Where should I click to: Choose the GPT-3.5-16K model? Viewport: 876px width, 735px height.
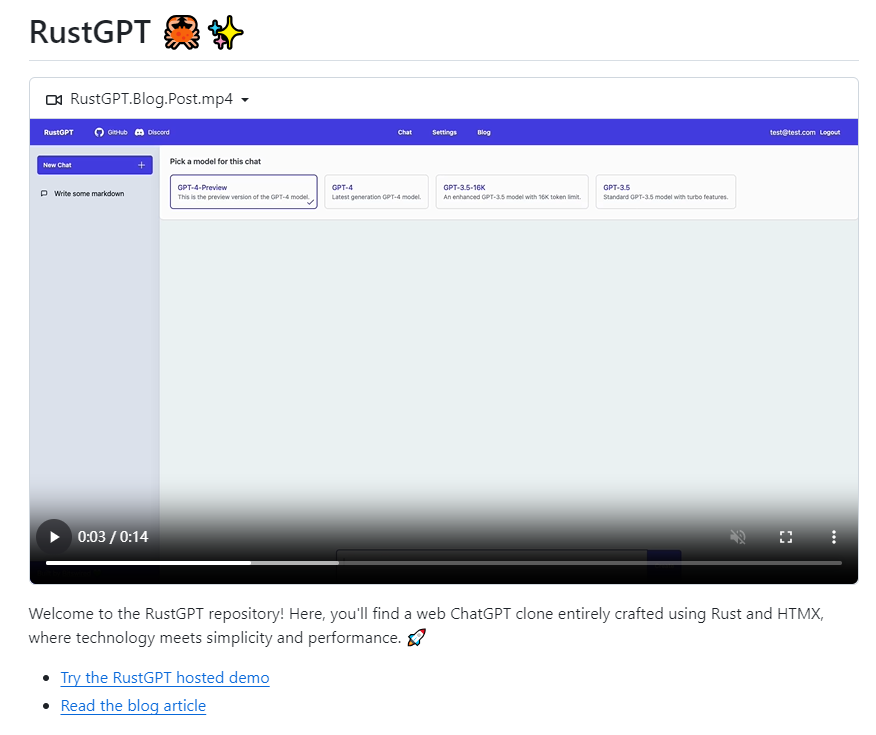(x=512, y=192)
